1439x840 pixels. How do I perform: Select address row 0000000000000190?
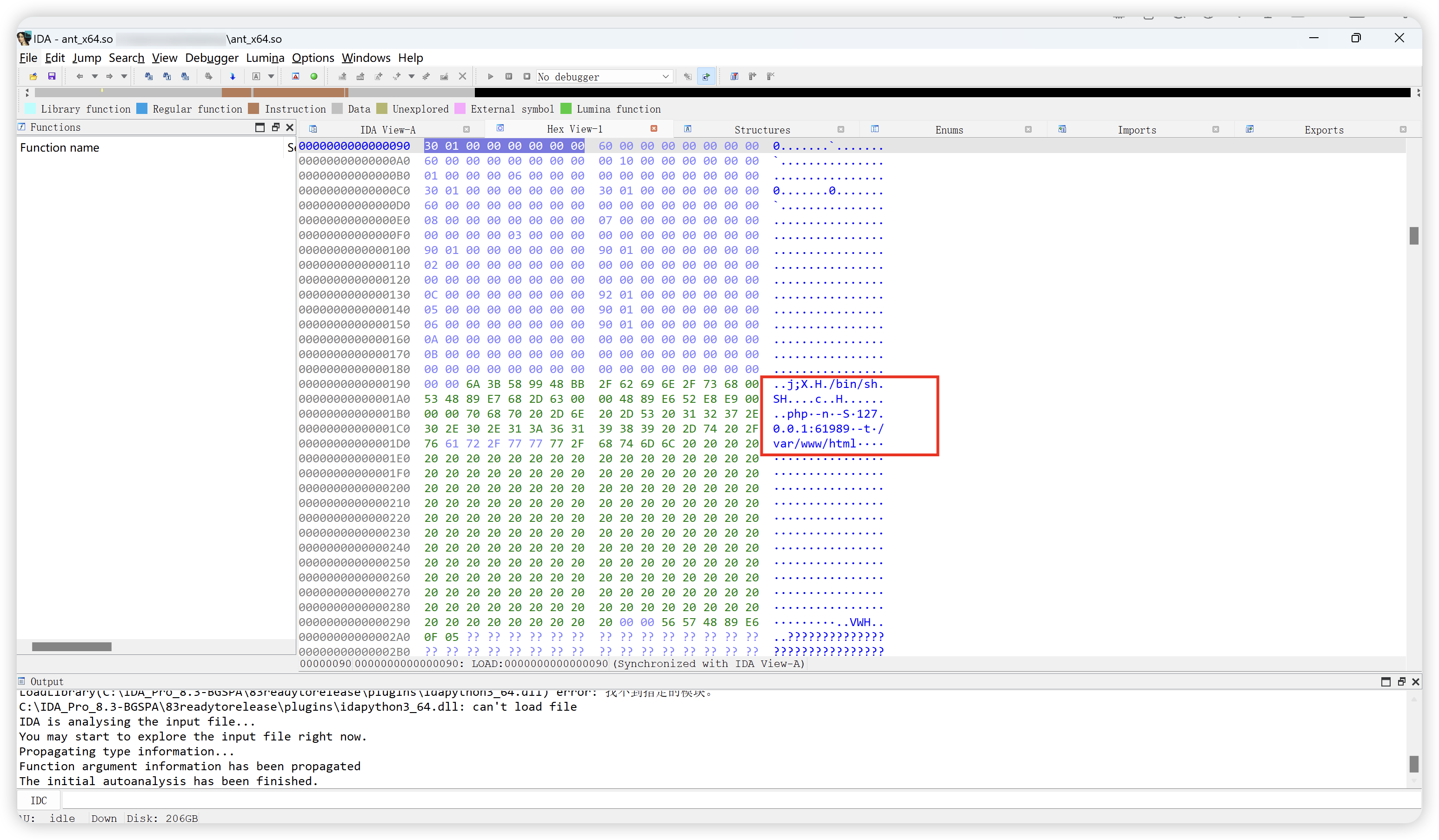(354, 384)
